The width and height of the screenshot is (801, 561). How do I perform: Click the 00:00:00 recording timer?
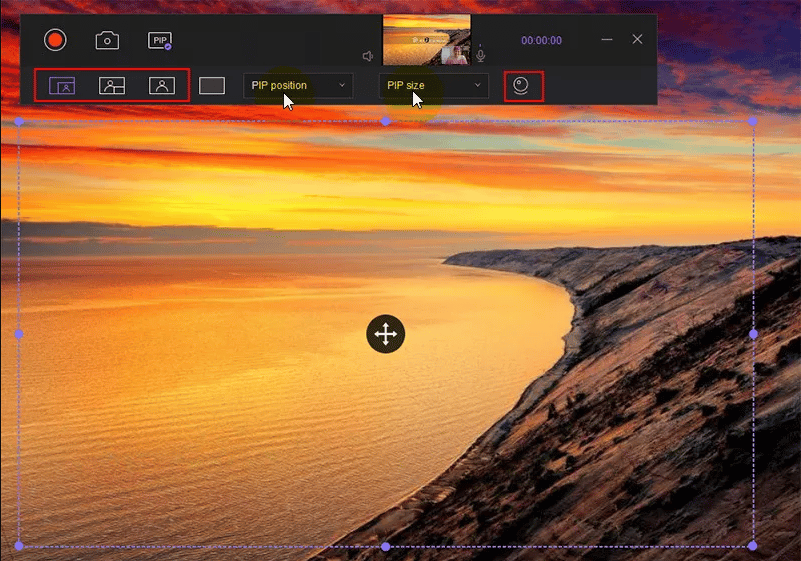tap(541, 40)
